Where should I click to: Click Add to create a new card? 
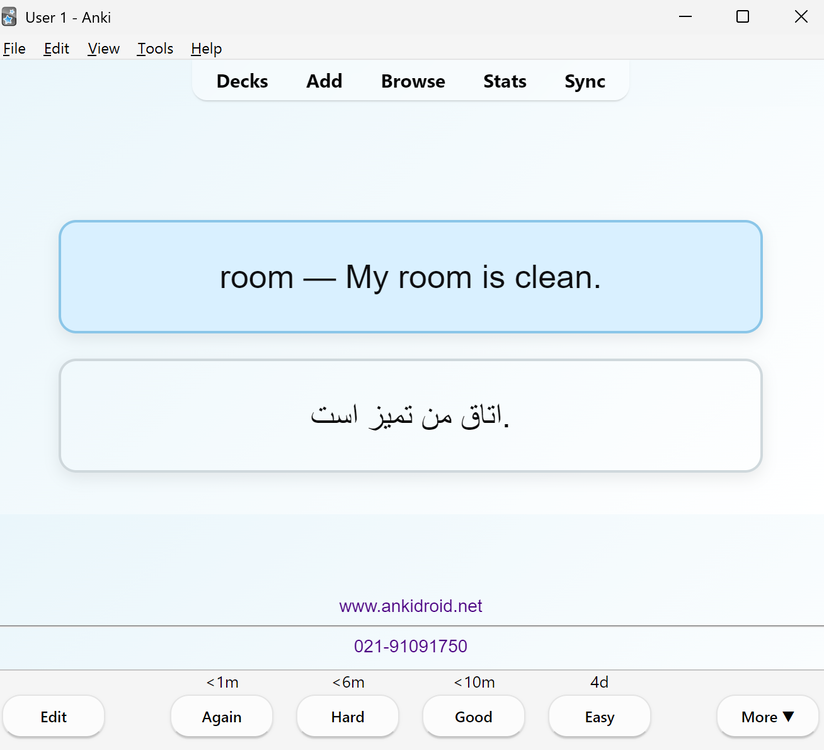[324, 81]
